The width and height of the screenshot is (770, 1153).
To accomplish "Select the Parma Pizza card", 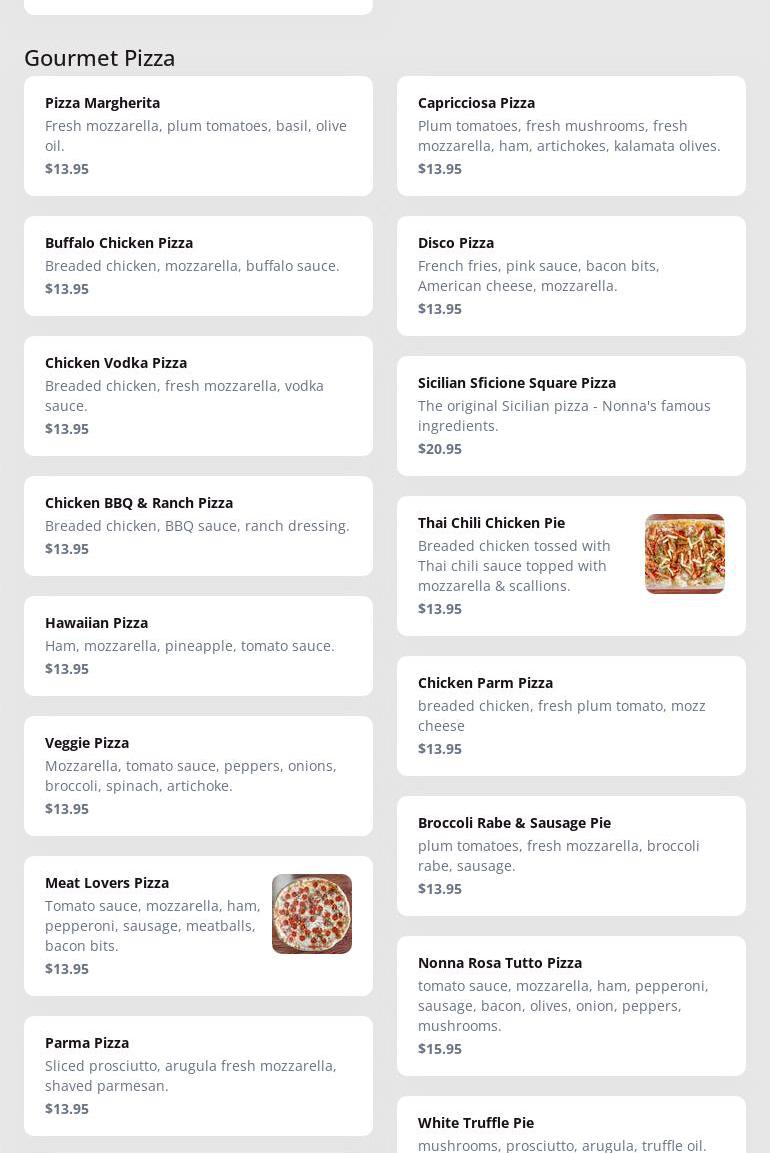I will click(198, 1076).
